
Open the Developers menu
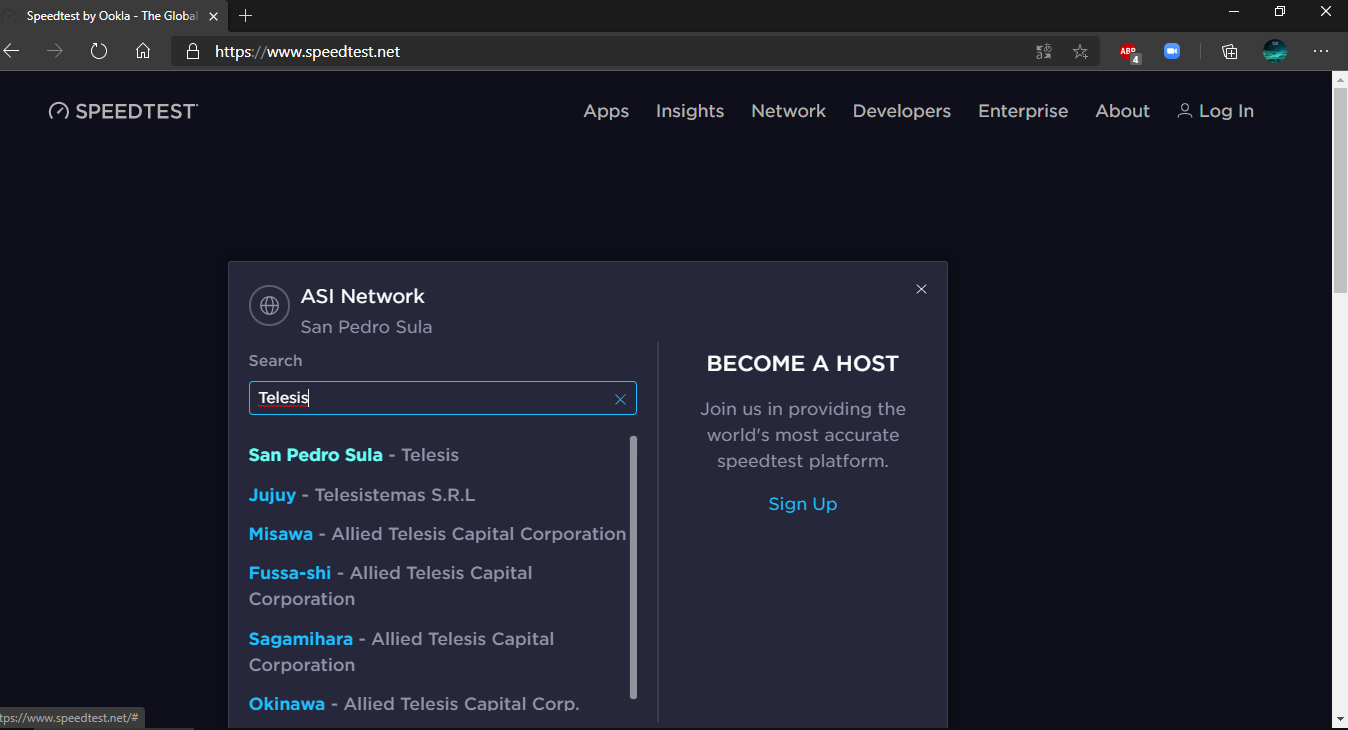902,111
